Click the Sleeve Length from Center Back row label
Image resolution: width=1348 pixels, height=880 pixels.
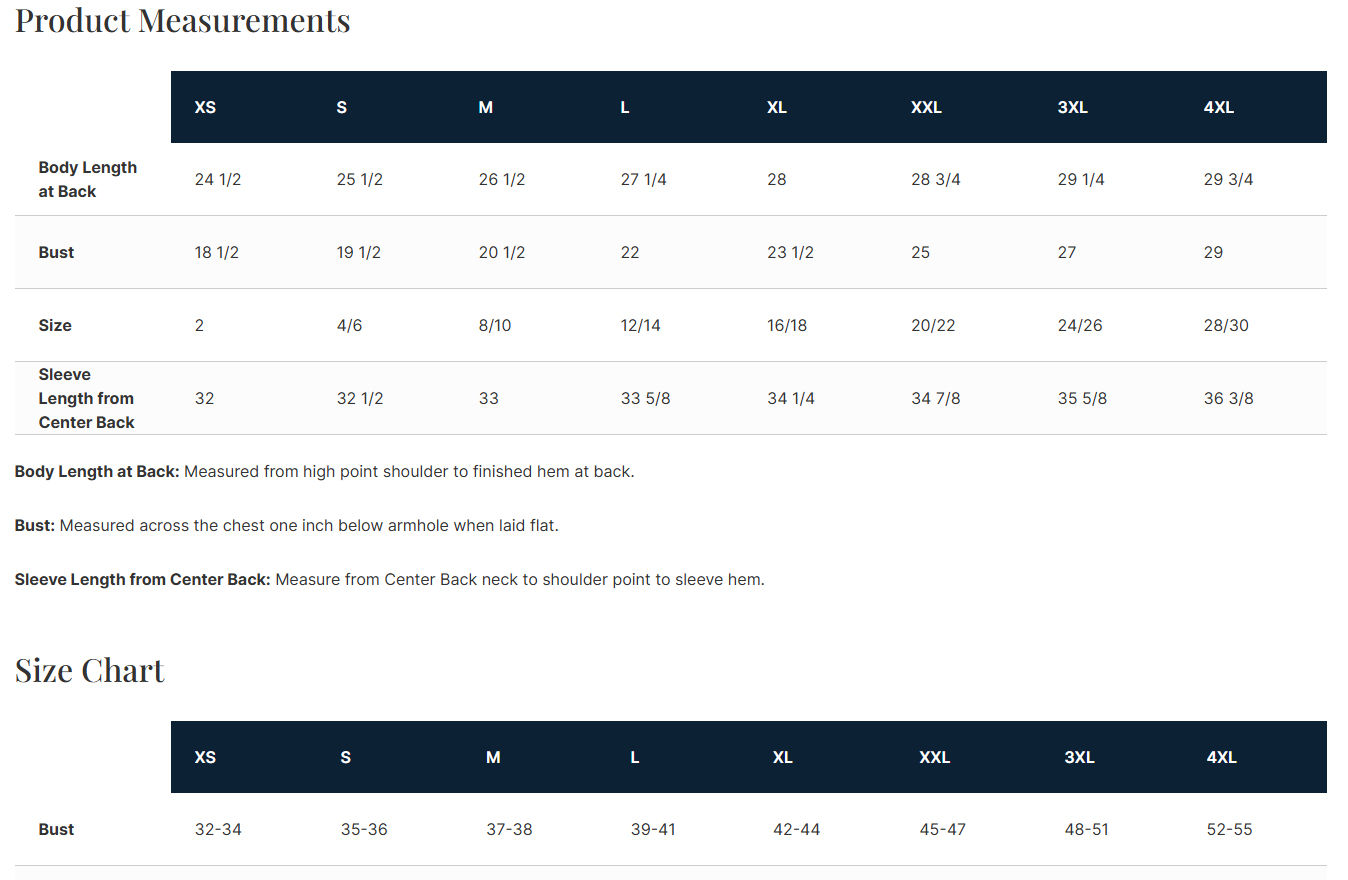click(x=87, y=398)
